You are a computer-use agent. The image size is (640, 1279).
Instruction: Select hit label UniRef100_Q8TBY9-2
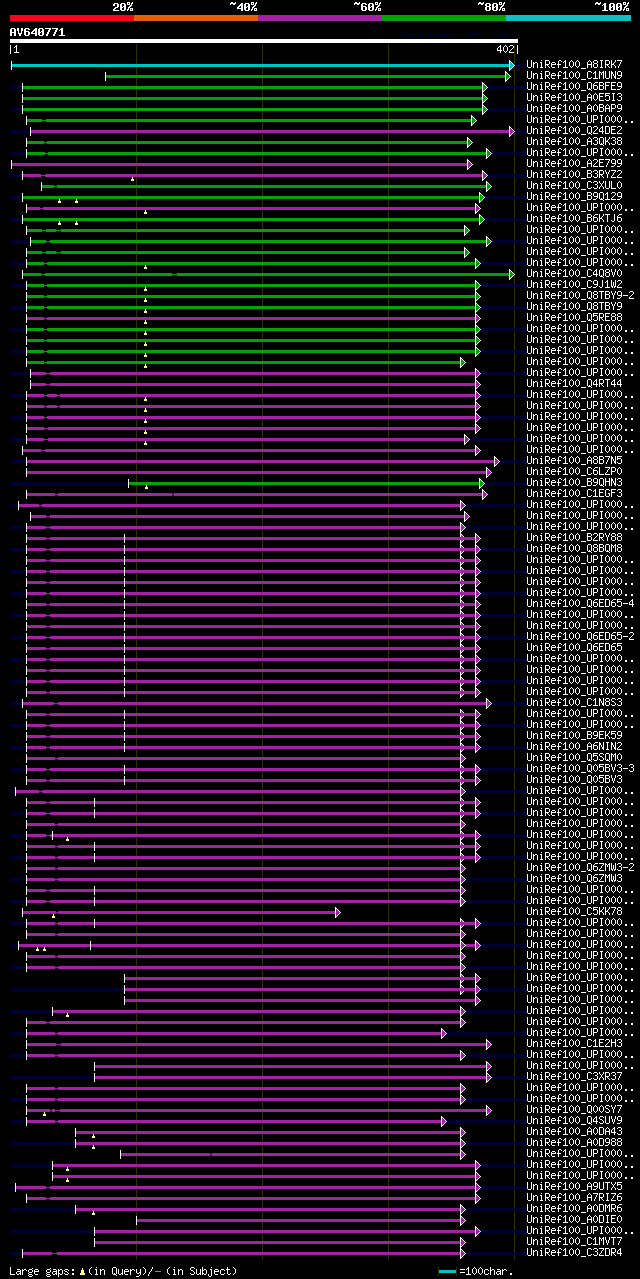[x=580, y=296]
